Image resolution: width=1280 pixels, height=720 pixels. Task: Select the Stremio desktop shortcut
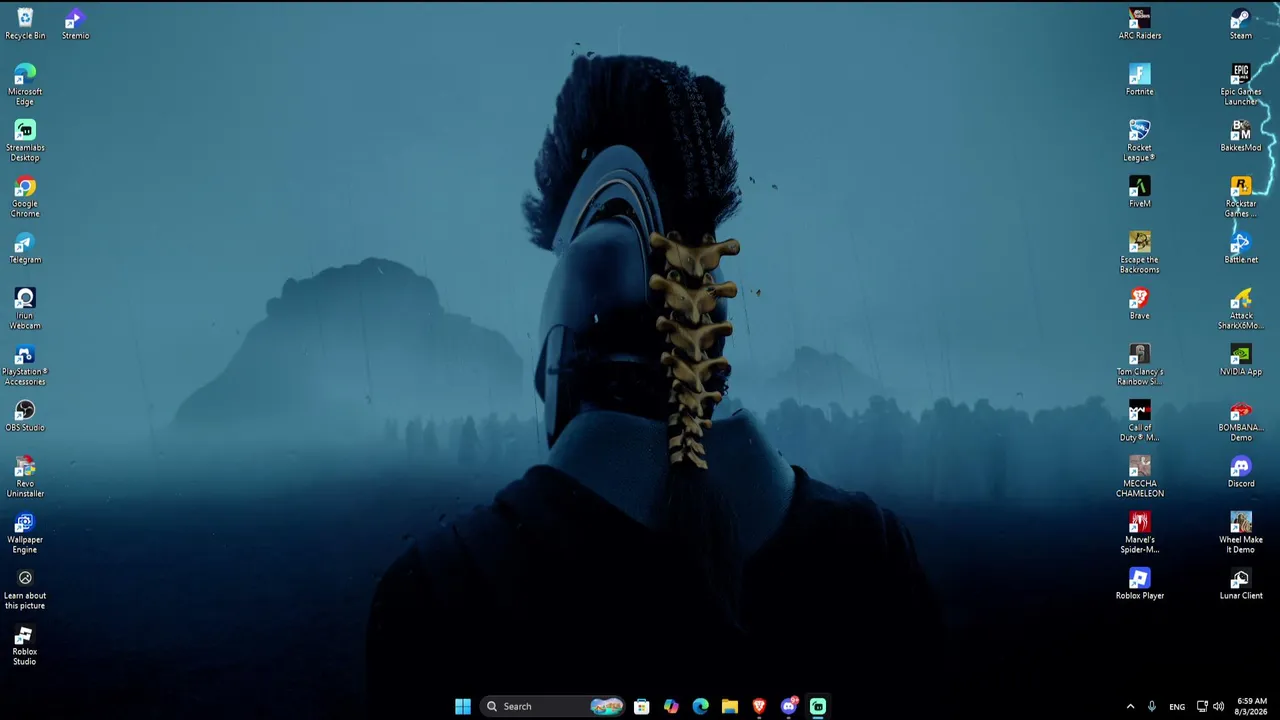pos(75,24)
